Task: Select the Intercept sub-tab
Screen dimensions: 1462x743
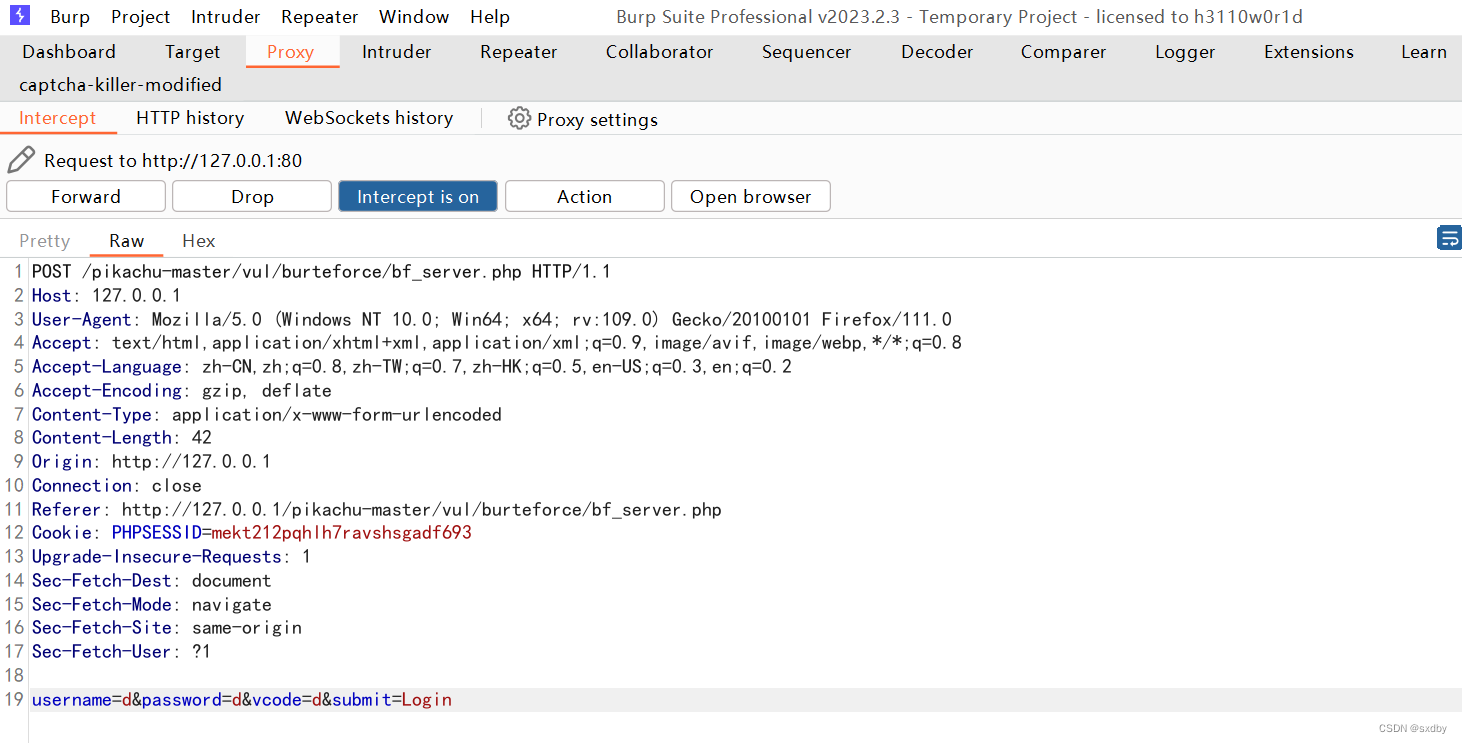Action: click(x=58, y=118)
